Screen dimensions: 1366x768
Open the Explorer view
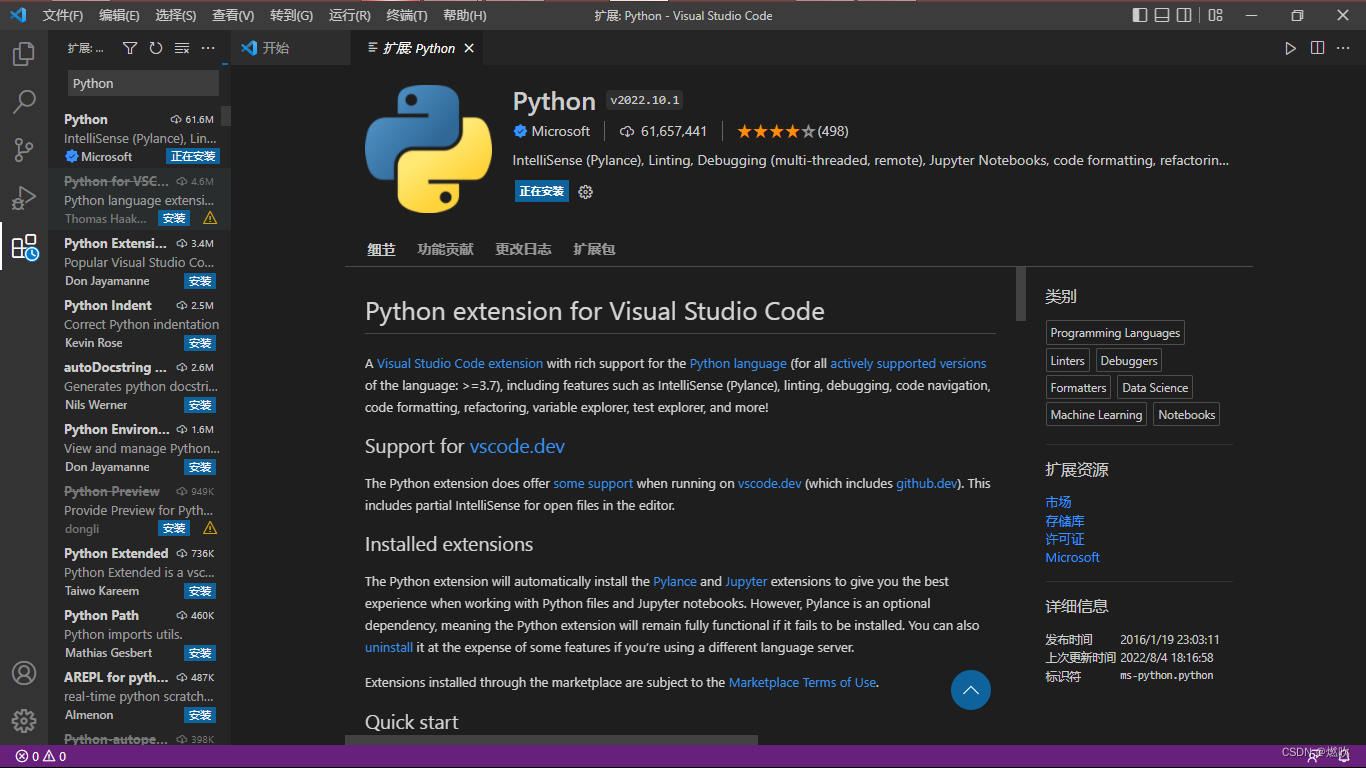tap(24, 54)
